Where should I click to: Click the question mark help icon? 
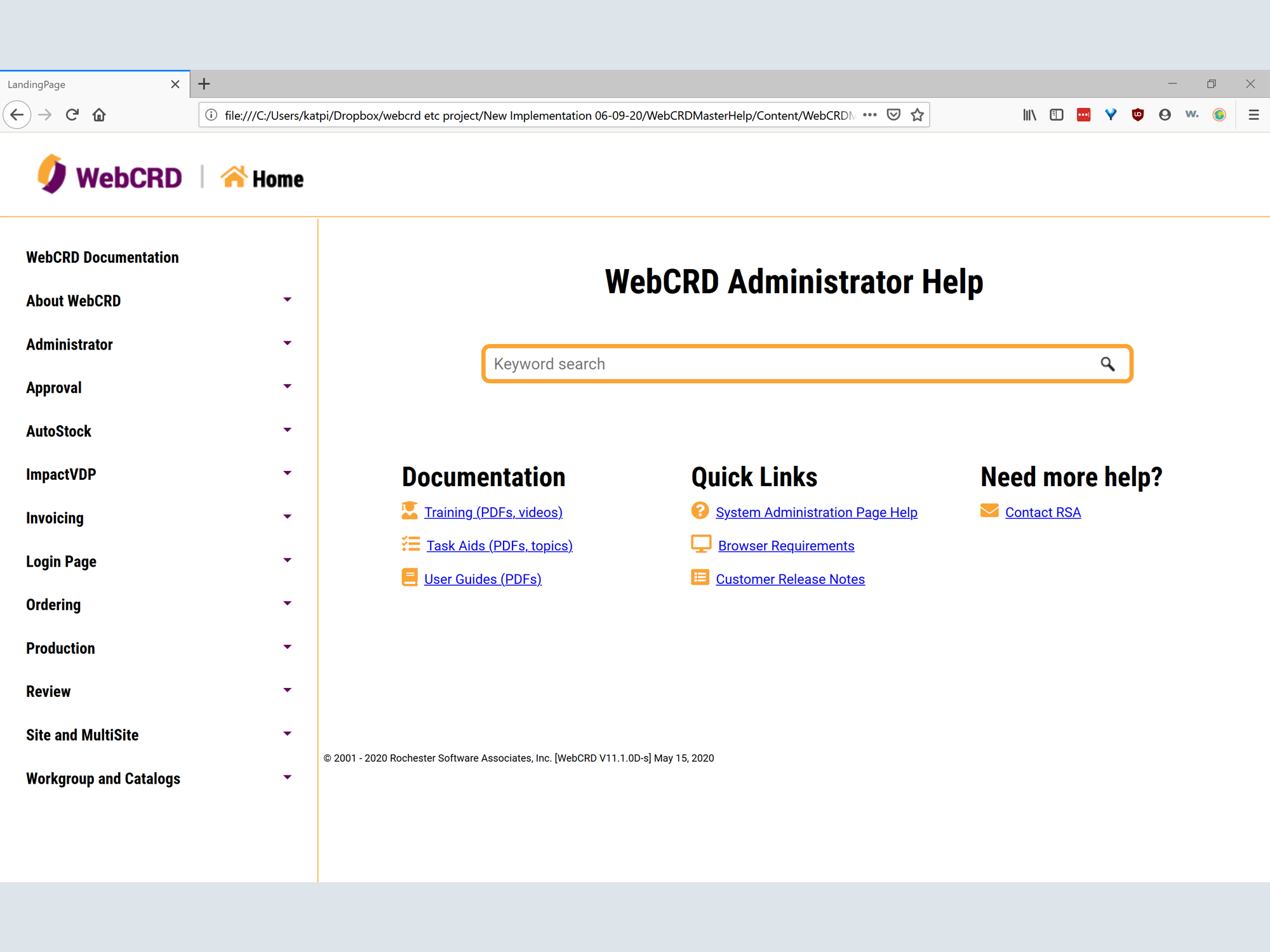pyautogui.click(x=700, y=510)
